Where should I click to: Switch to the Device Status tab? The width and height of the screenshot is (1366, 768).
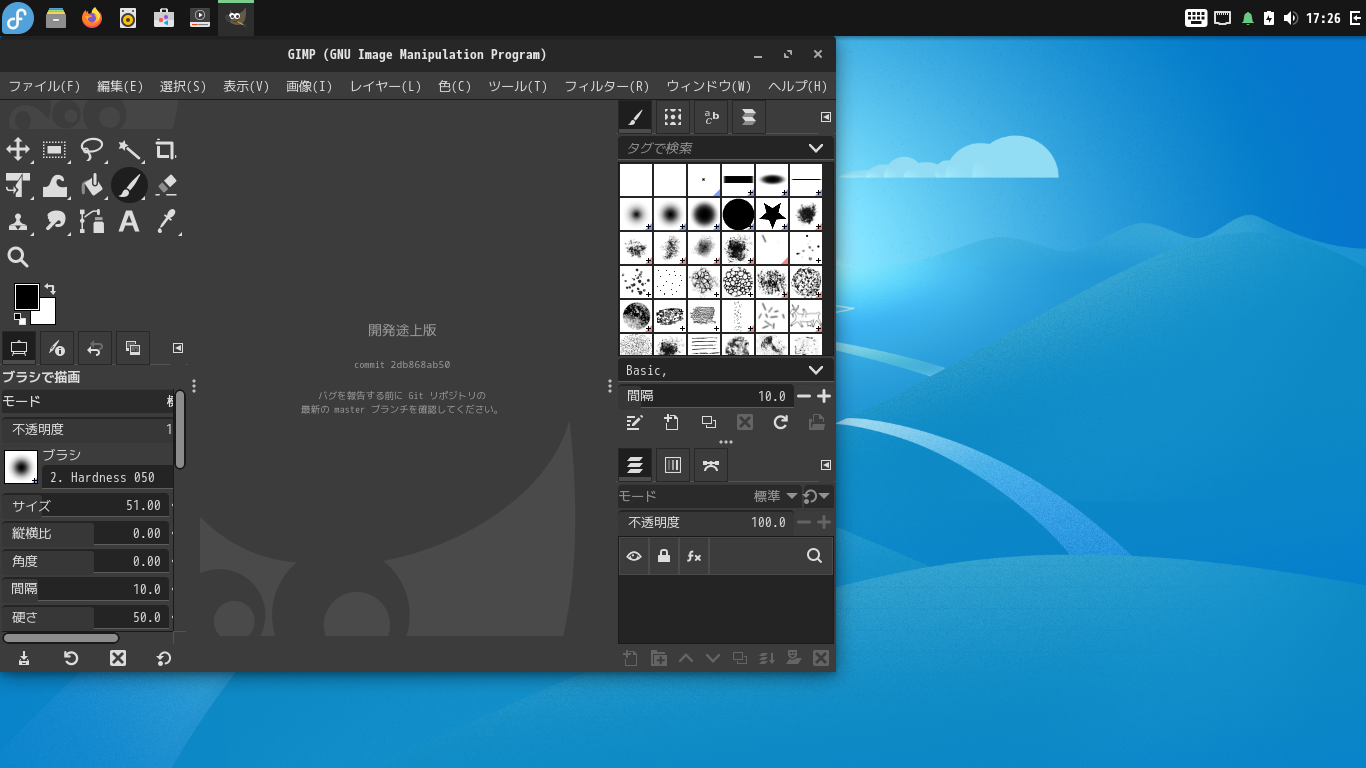[57, 348]
